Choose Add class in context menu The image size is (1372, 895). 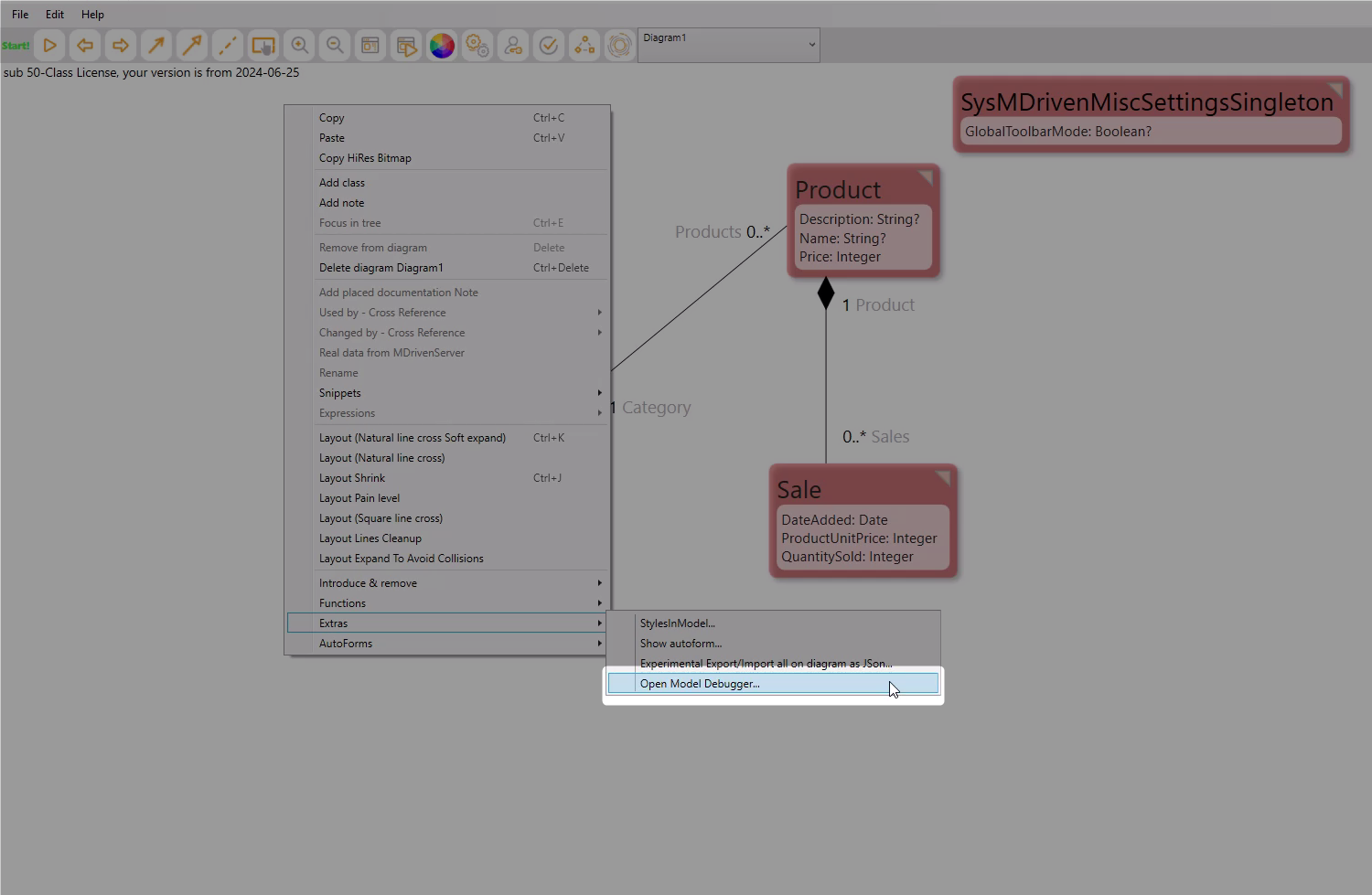[342, 183]
